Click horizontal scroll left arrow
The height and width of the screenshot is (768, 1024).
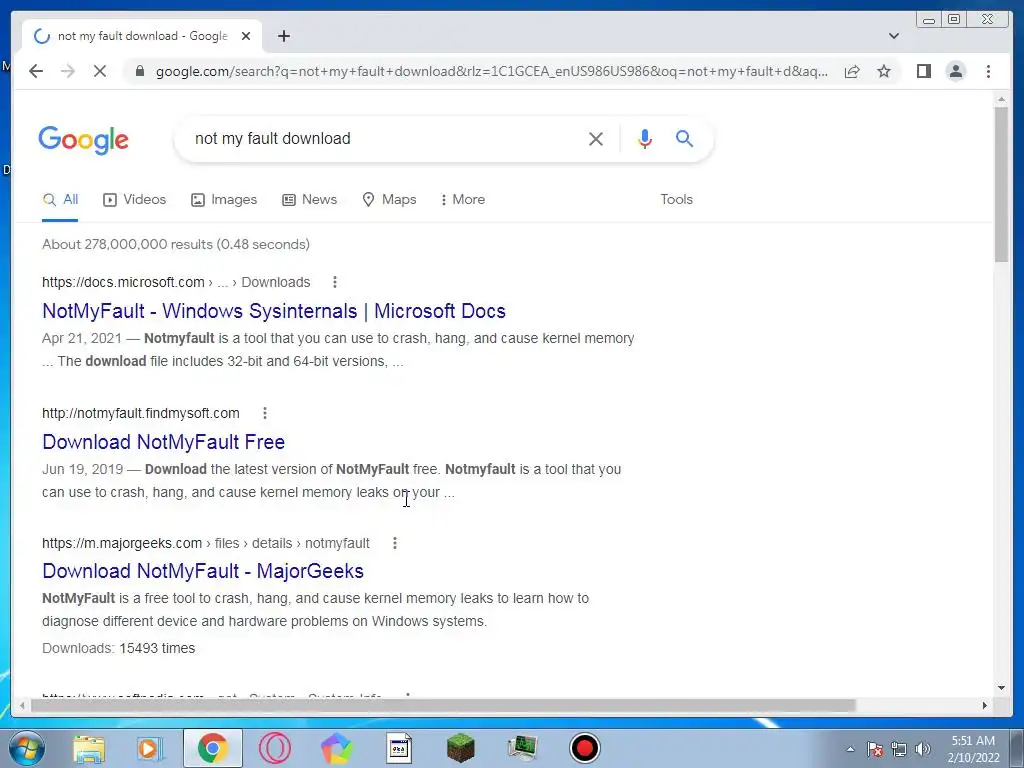pos(22,705)
